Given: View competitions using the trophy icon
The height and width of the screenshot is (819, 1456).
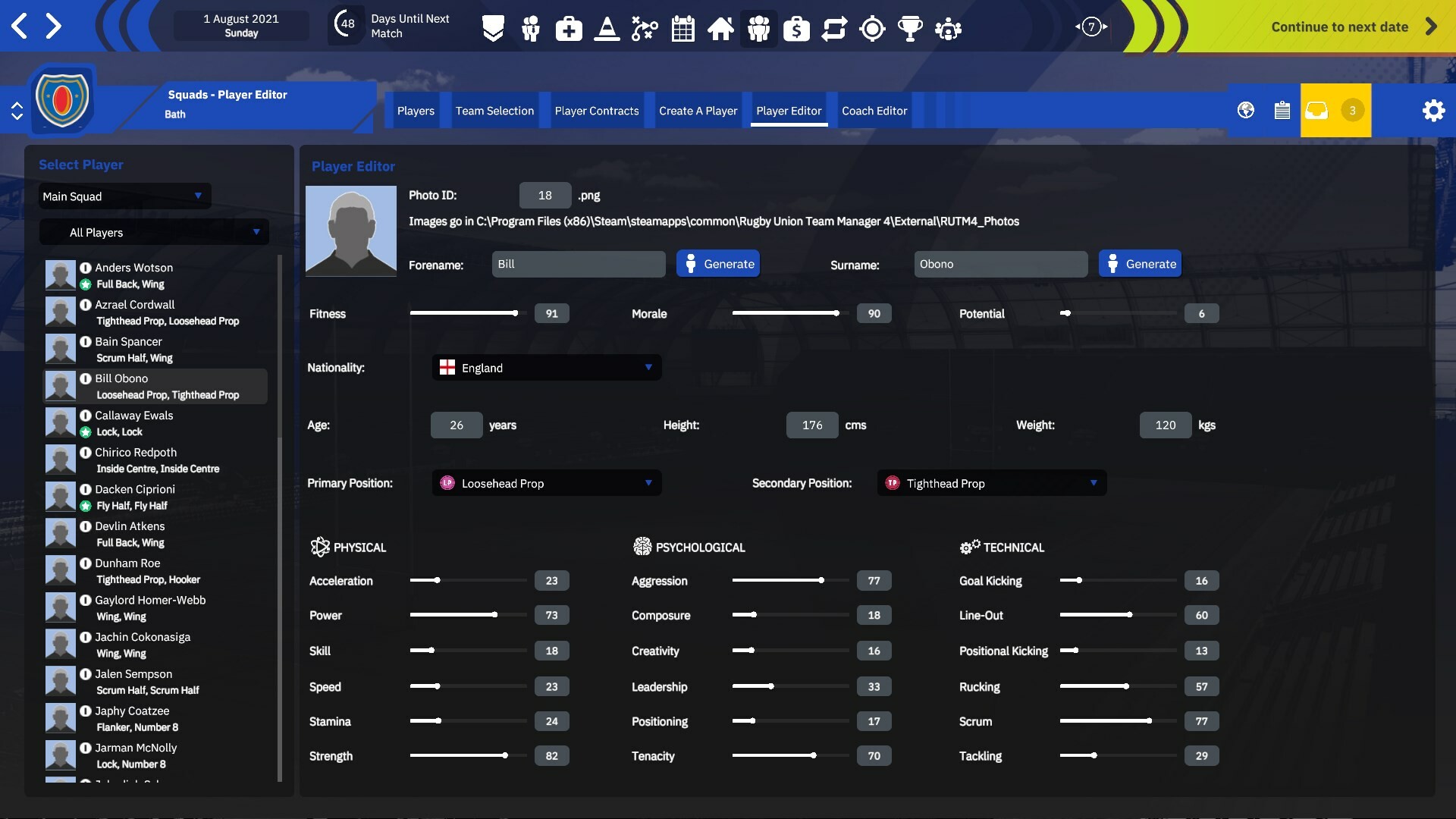Looking at the screenshot, I should click(911, 28).
